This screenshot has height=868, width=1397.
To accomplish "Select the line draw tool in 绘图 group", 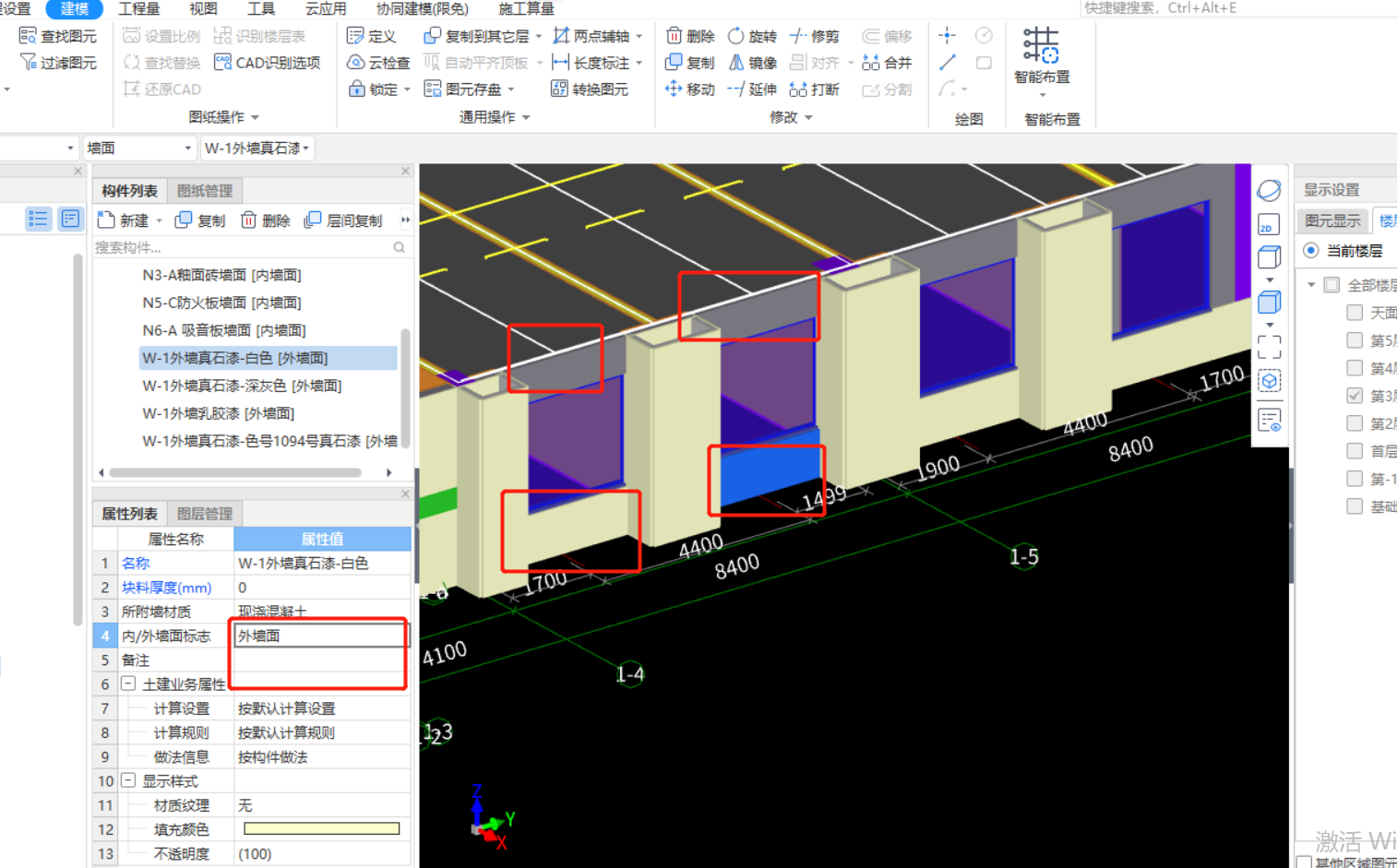I will tap(947, 63).
